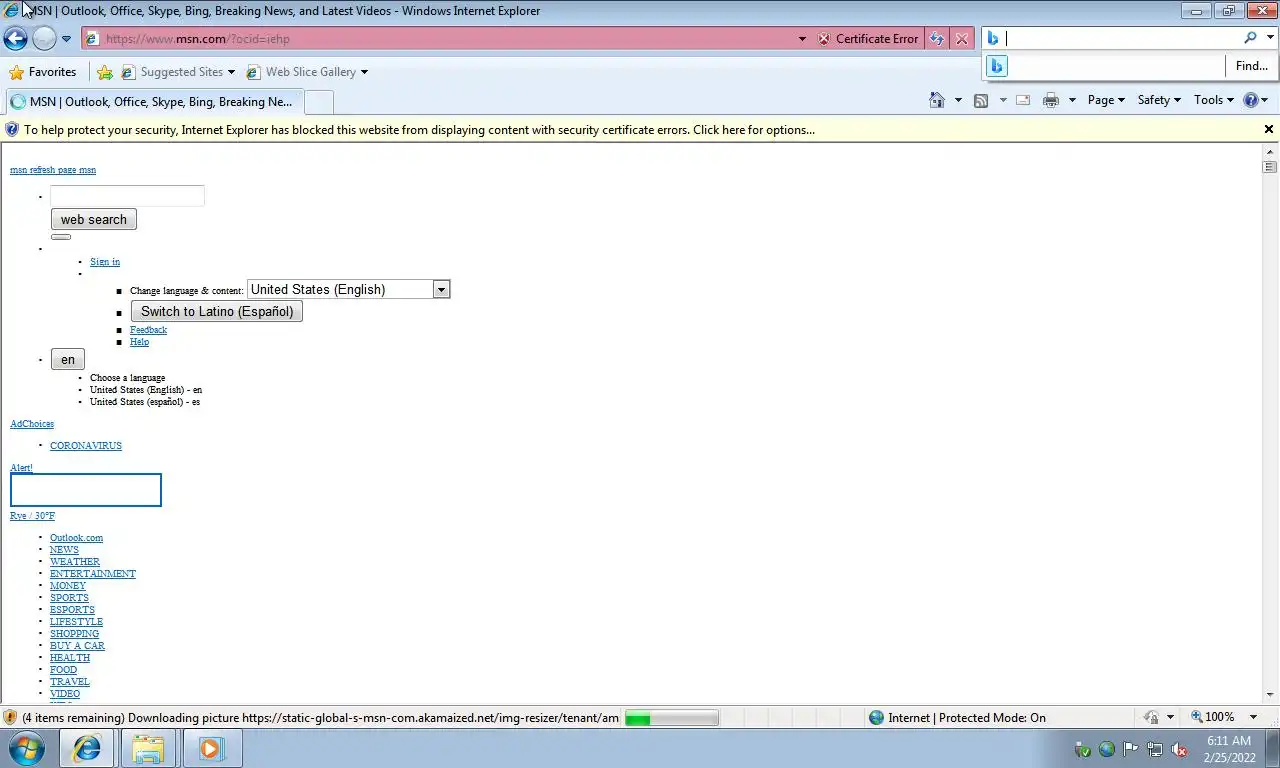Open the Suggested Sites dropdown

pos(178,72)
